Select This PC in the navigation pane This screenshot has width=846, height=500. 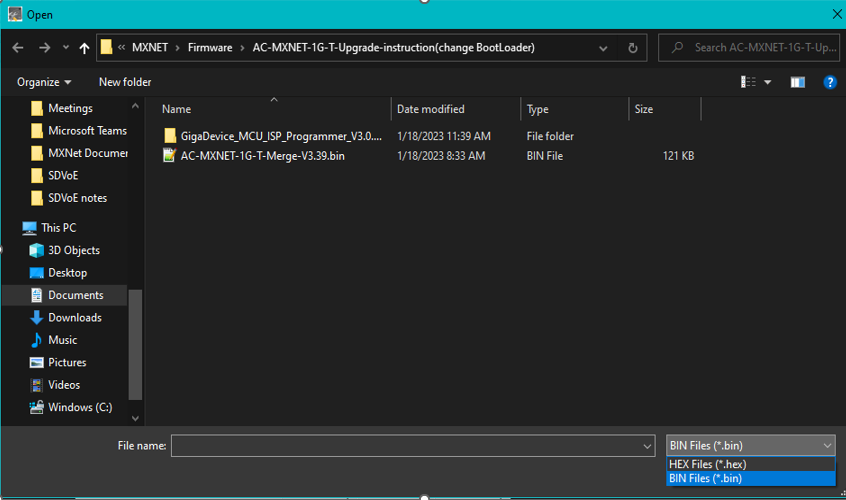[58, 228]
